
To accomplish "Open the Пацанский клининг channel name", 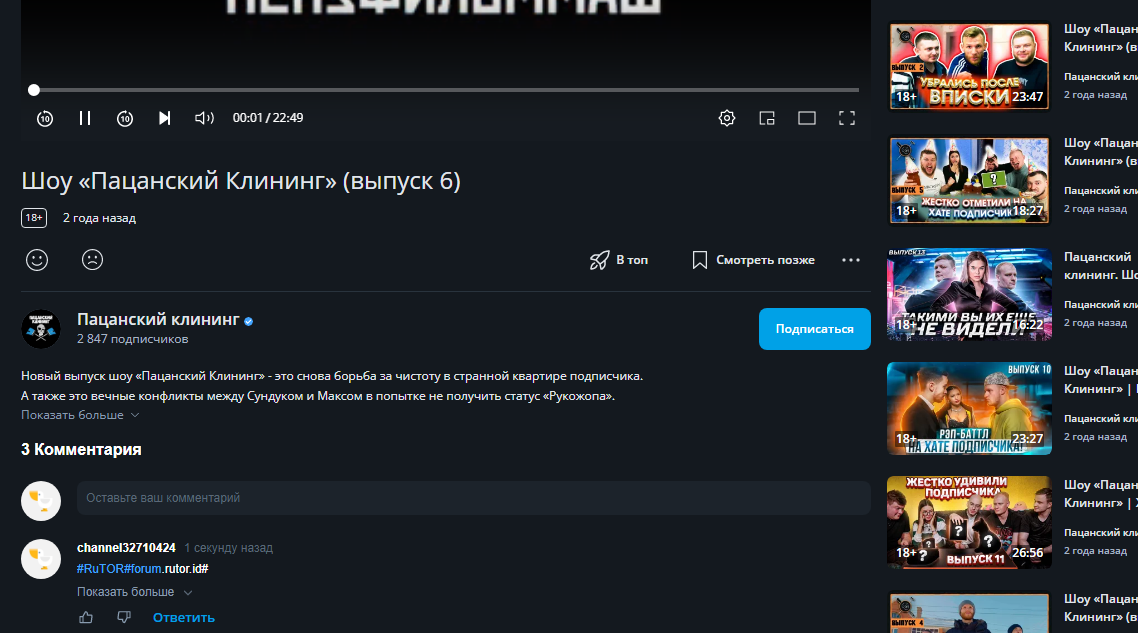I will point(158,319).
